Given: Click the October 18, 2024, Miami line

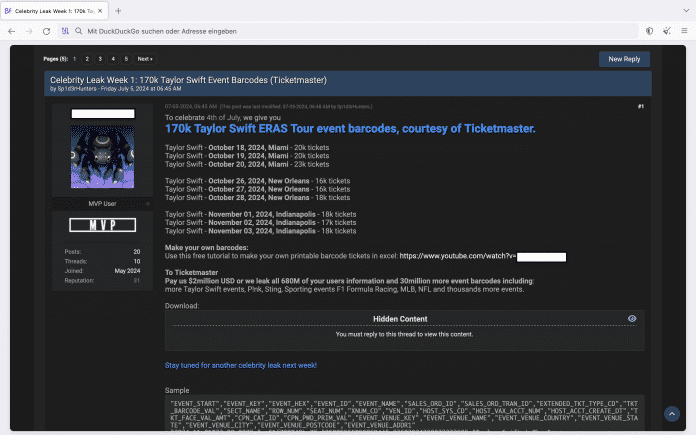Looking at the screenshot, I should point(247,147).
